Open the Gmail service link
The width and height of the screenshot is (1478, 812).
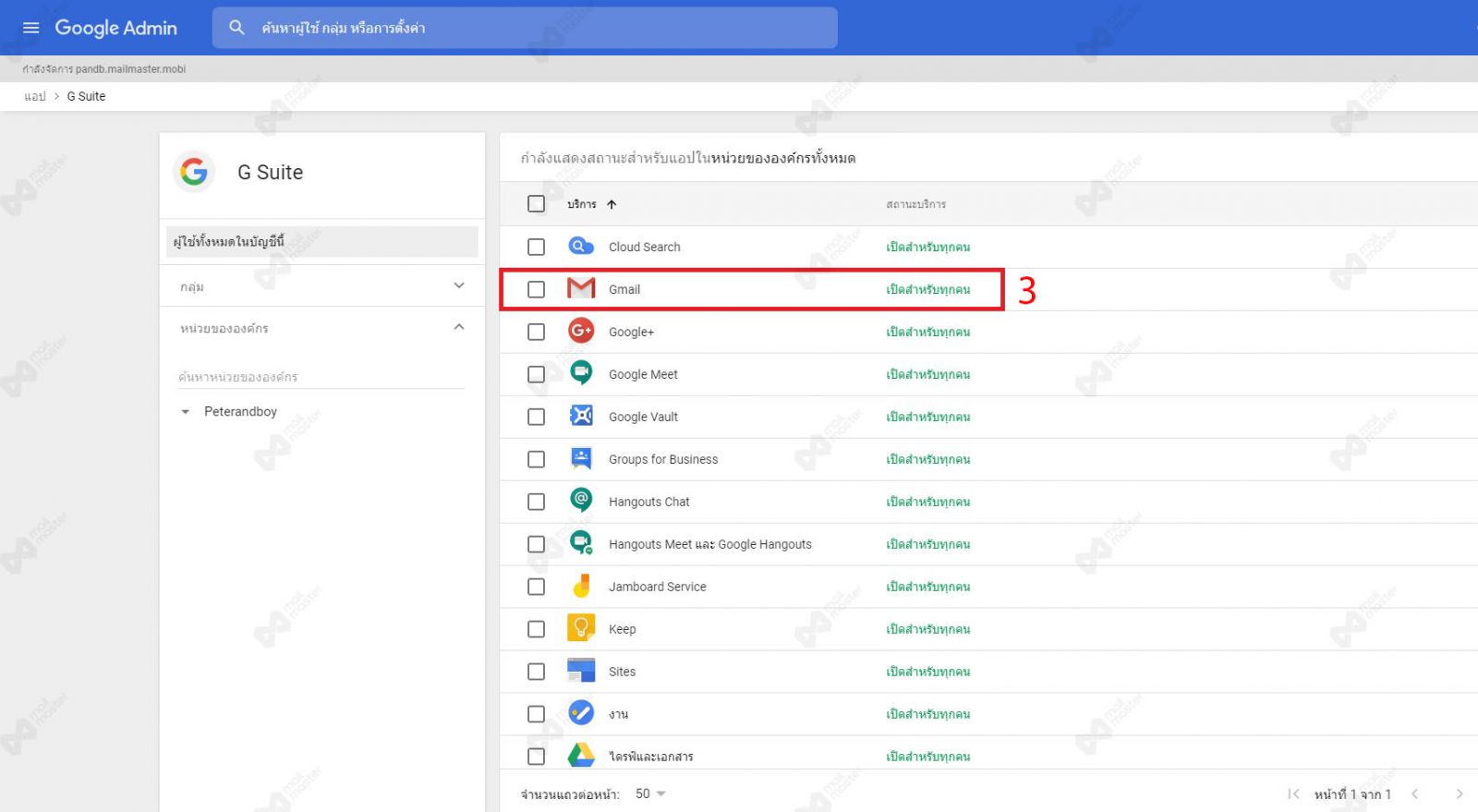[624, 289]
